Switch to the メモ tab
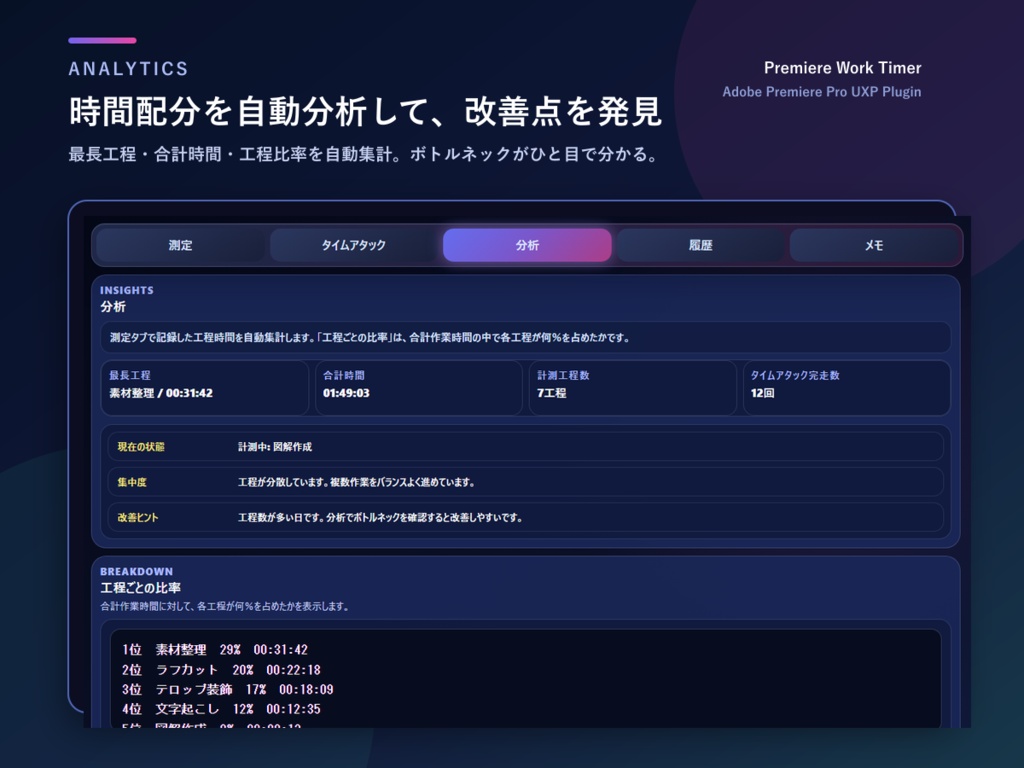The image size is (1024, 768). point(874,246)
